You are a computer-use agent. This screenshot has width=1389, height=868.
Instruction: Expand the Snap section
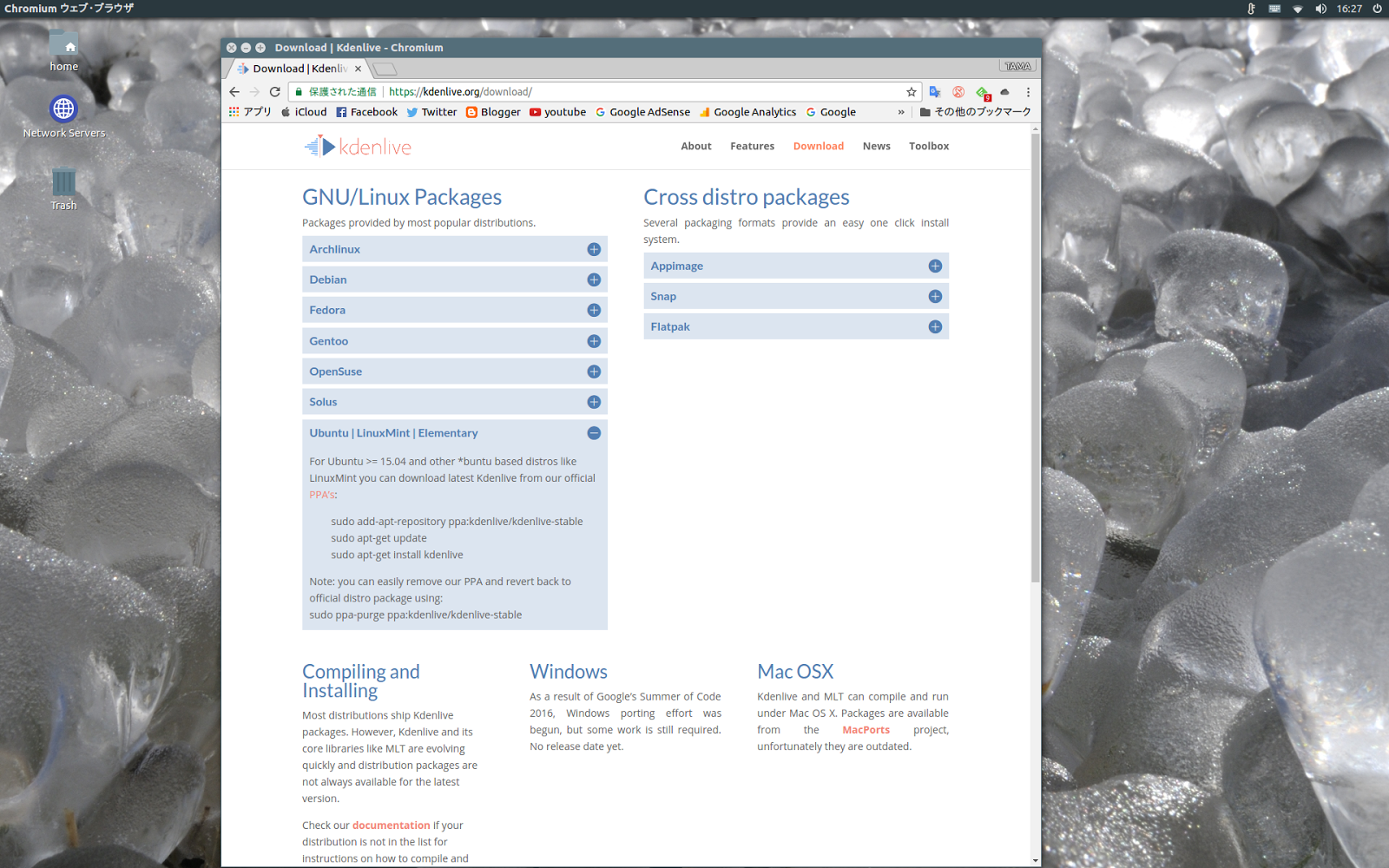pyautogui.click(x=796, y=296)
